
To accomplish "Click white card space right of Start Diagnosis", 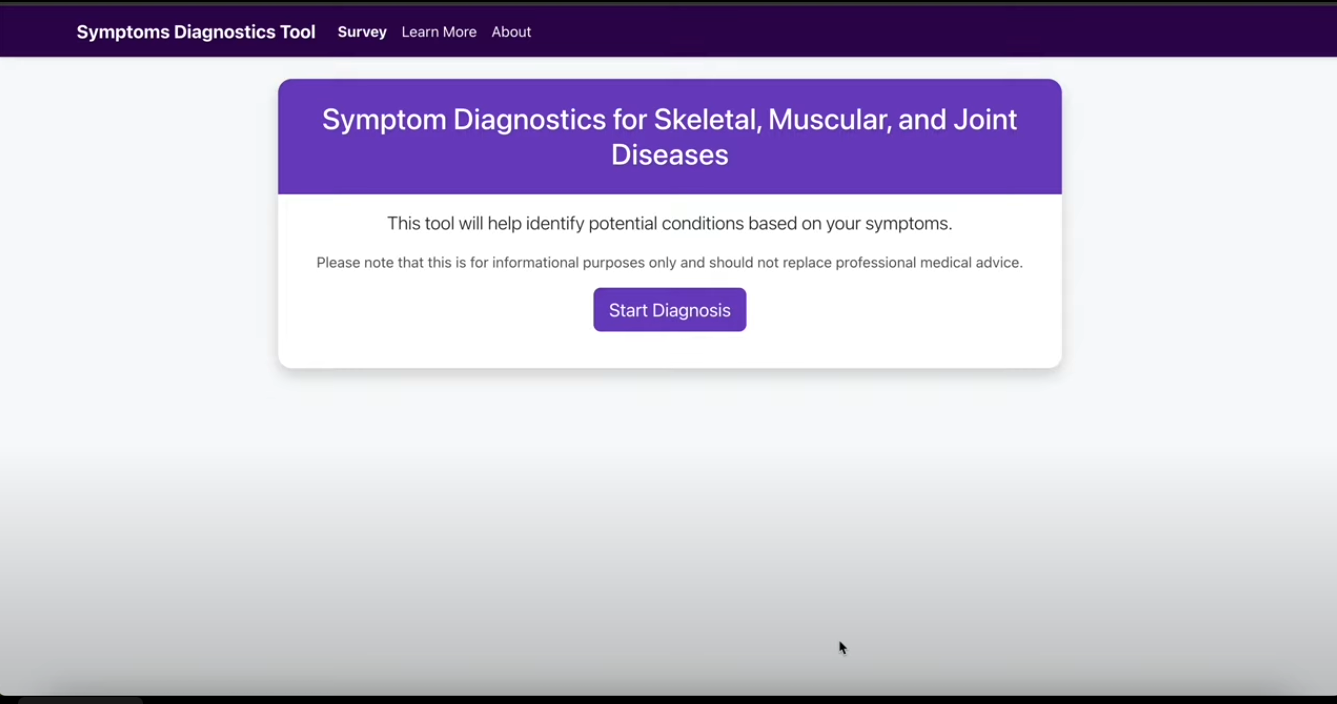I will [x=900, y=311].
